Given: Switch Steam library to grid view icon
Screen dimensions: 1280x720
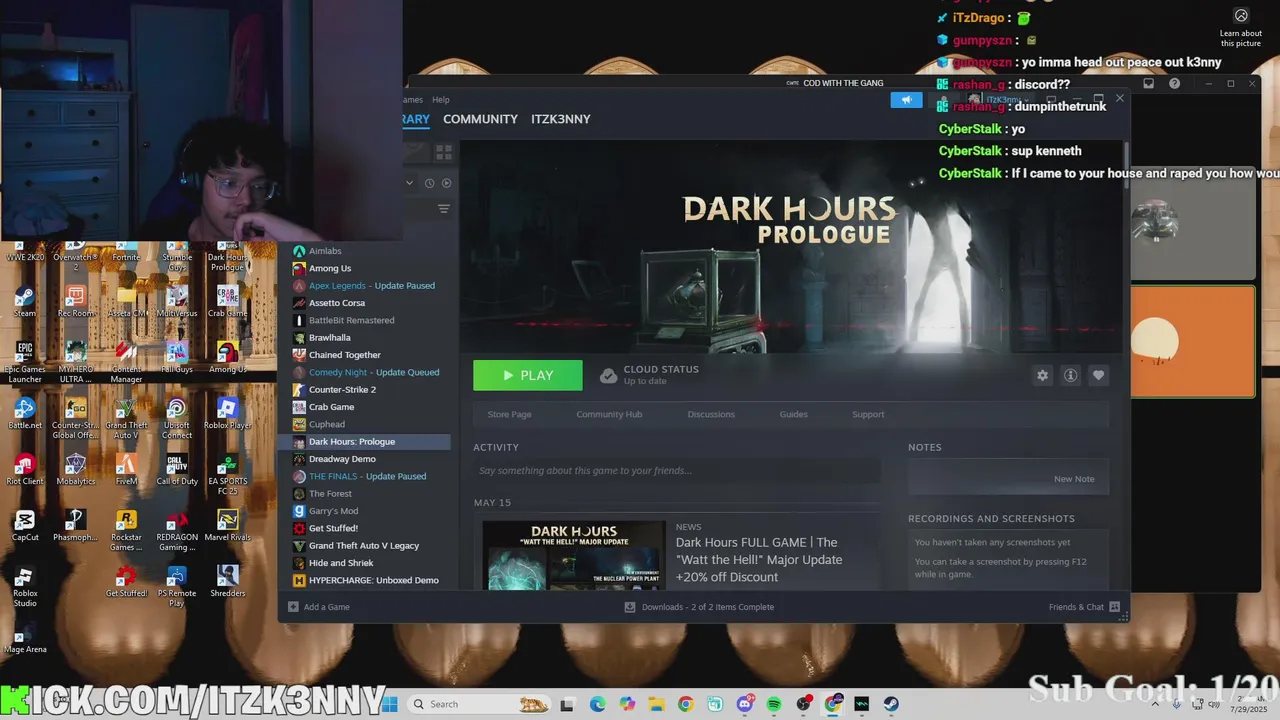Looking at the screenshot, I should pos(444,152).
